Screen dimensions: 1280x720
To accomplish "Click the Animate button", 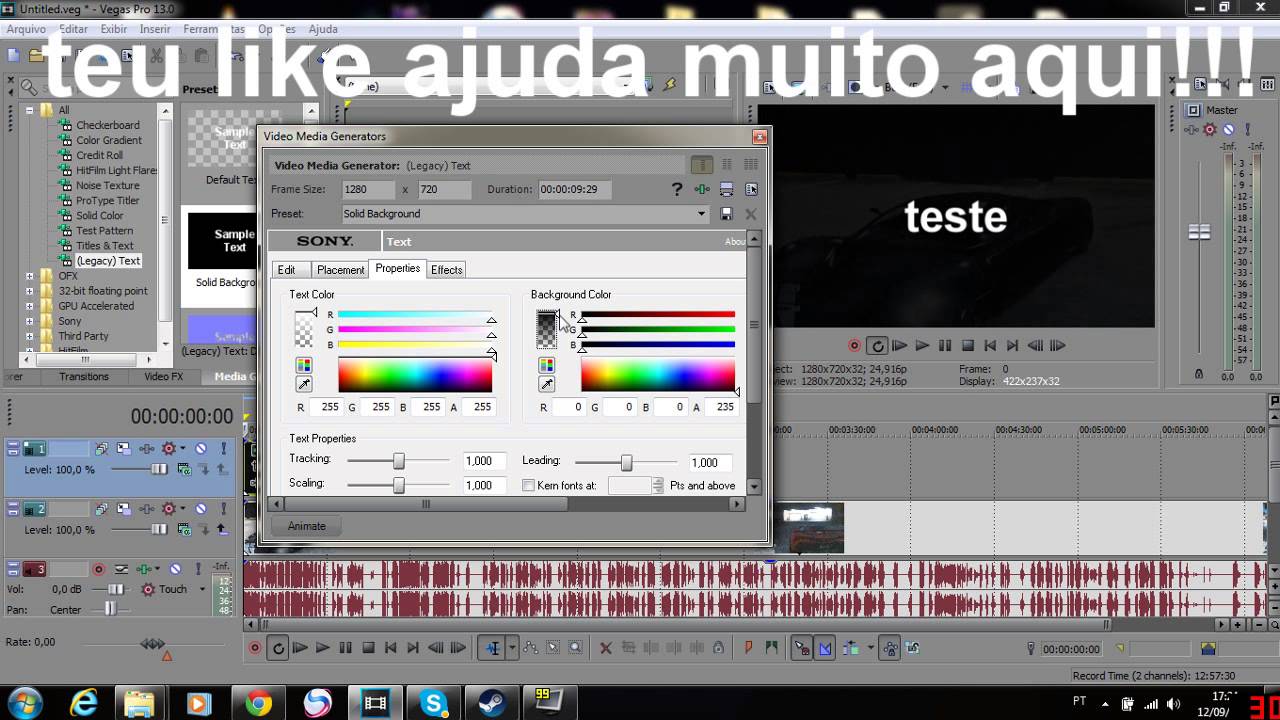I will (x=307, y=526).
